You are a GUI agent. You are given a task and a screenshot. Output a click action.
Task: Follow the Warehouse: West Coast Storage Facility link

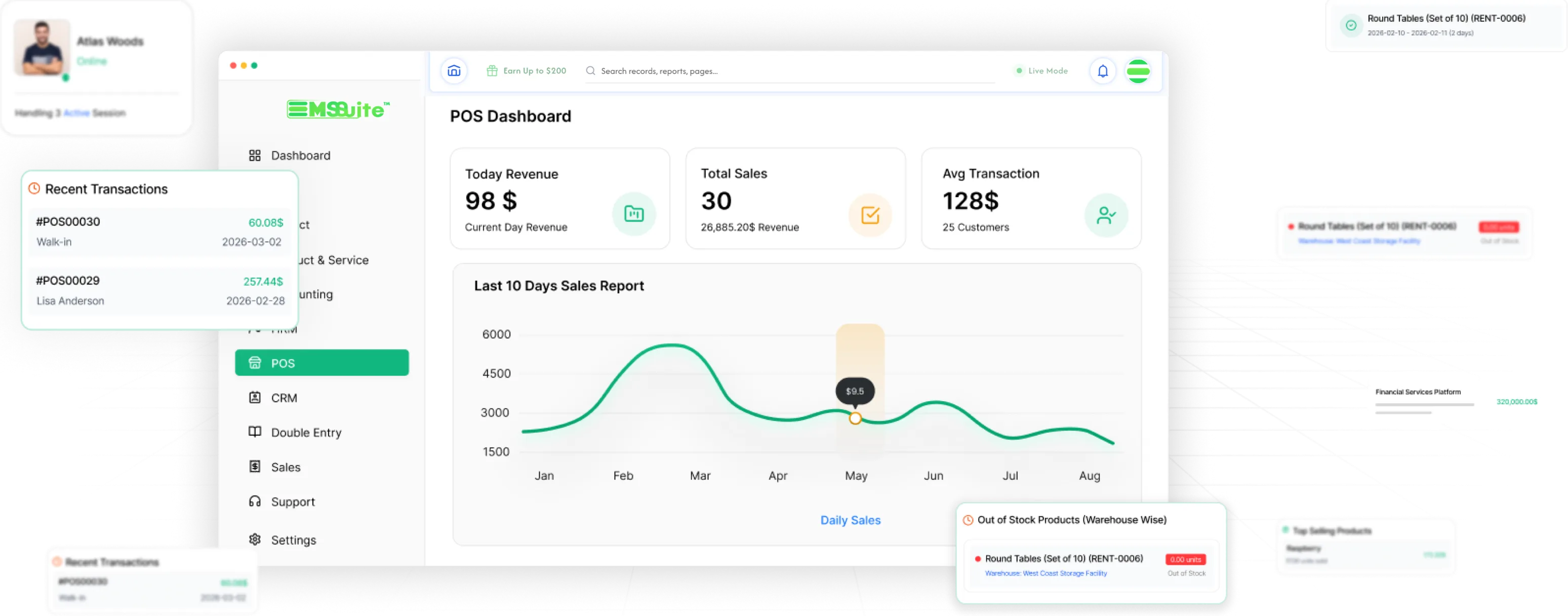(x=1046, y=573)
